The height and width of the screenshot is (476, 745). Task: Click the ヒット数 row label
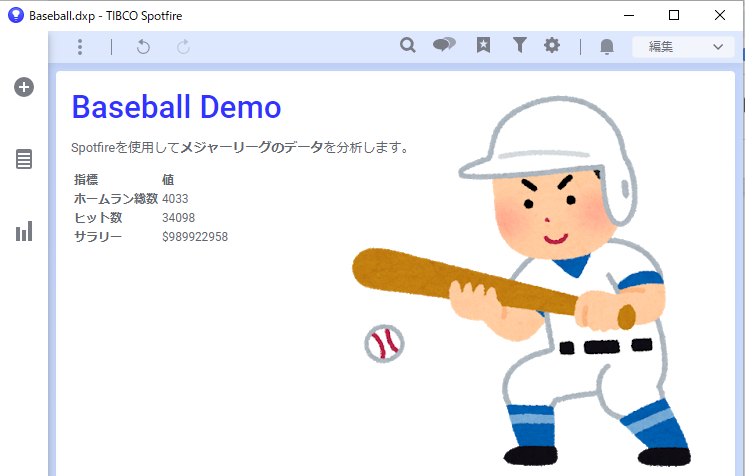tap(98, 218)
